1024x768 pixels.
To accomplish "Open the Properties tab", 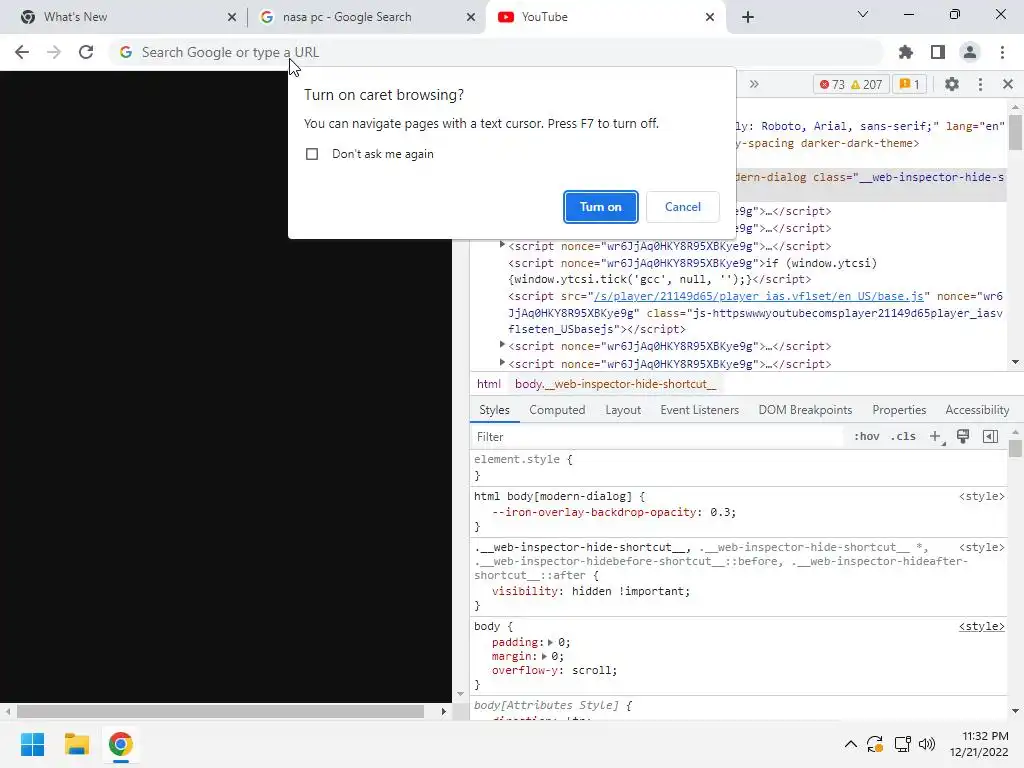I will pos(899,410).
